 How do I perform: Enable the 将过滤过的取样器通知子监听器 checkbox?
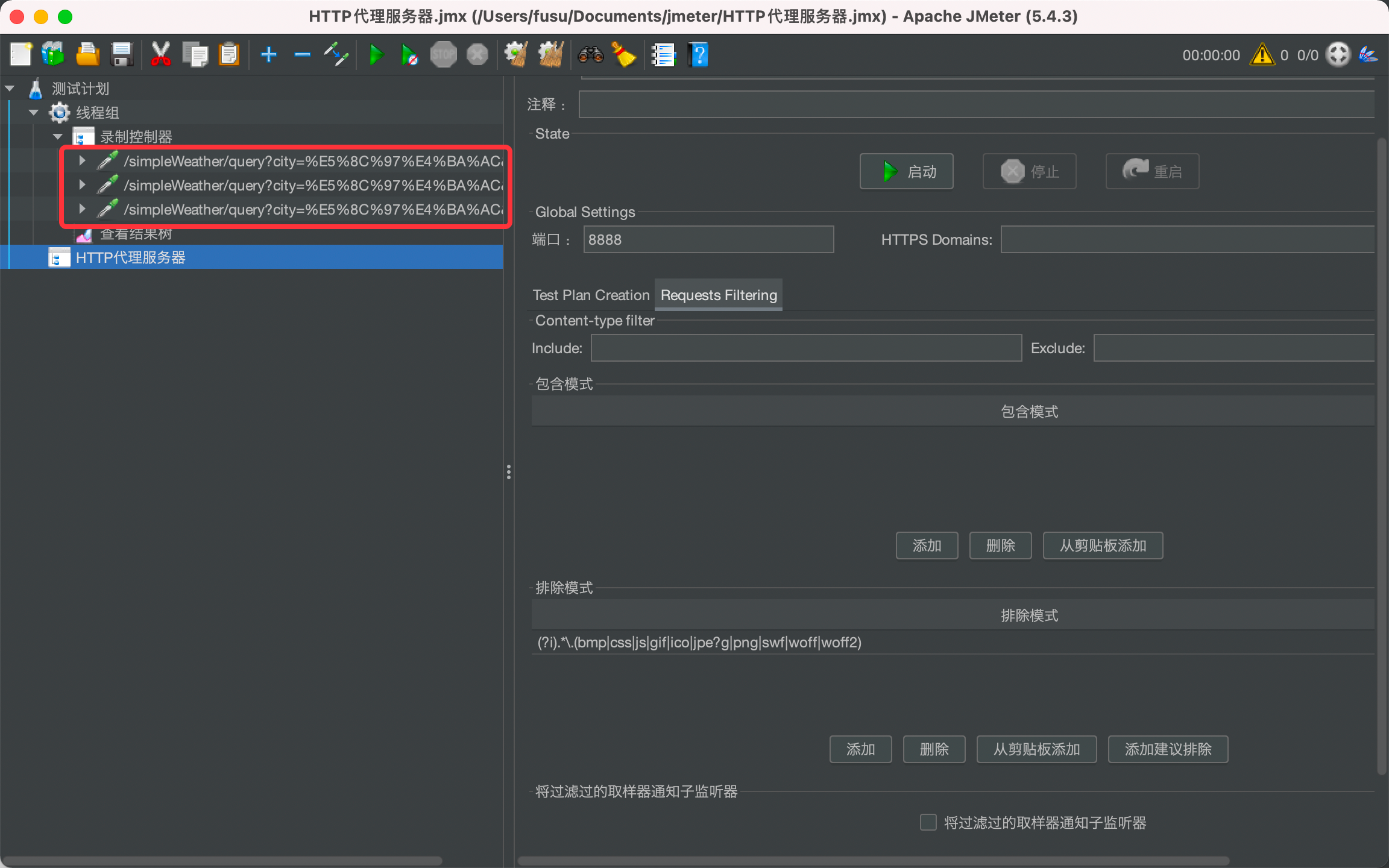click(928, 822)
